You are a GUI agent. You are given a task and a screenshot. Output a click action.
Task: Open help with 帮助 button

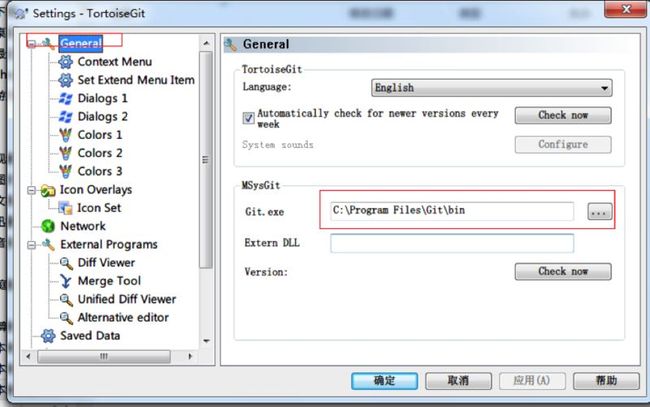pos(606,381)
